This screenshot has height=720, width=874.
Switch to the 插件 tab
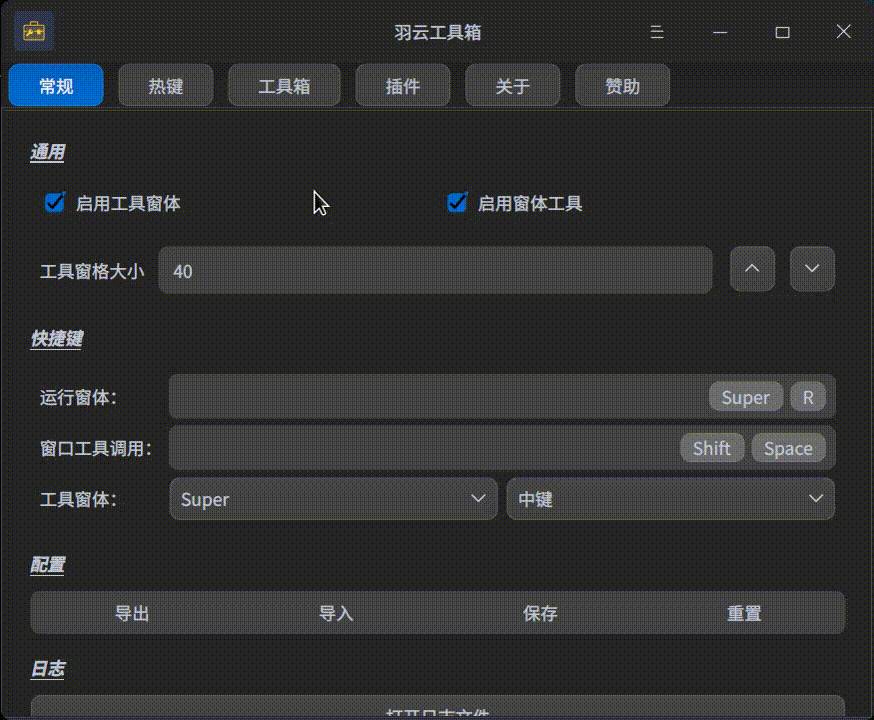coord(403,85)
